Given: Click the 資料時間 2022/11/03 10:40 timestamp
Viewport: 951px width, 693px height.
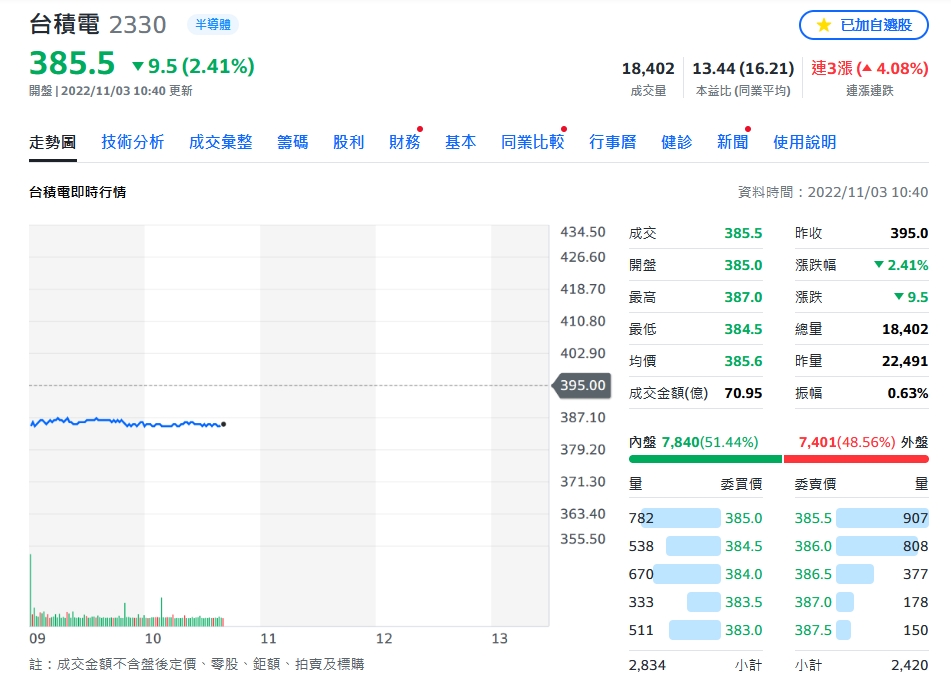Looking at the screenshot, I should tap(833, 193).
